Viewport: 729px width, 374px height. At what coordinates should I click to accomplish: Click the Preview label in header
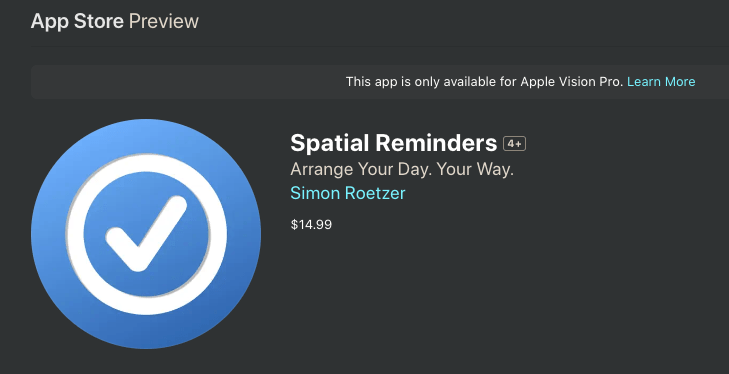164,21
